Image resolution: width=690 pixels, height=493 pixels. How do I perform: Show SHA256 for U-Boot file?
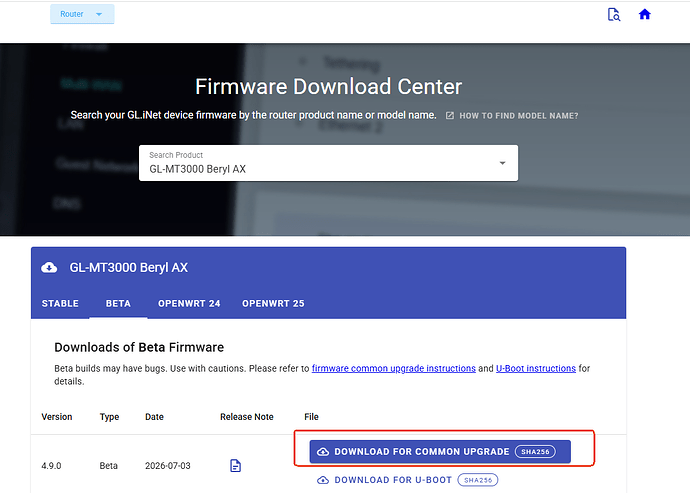[478, 480]
